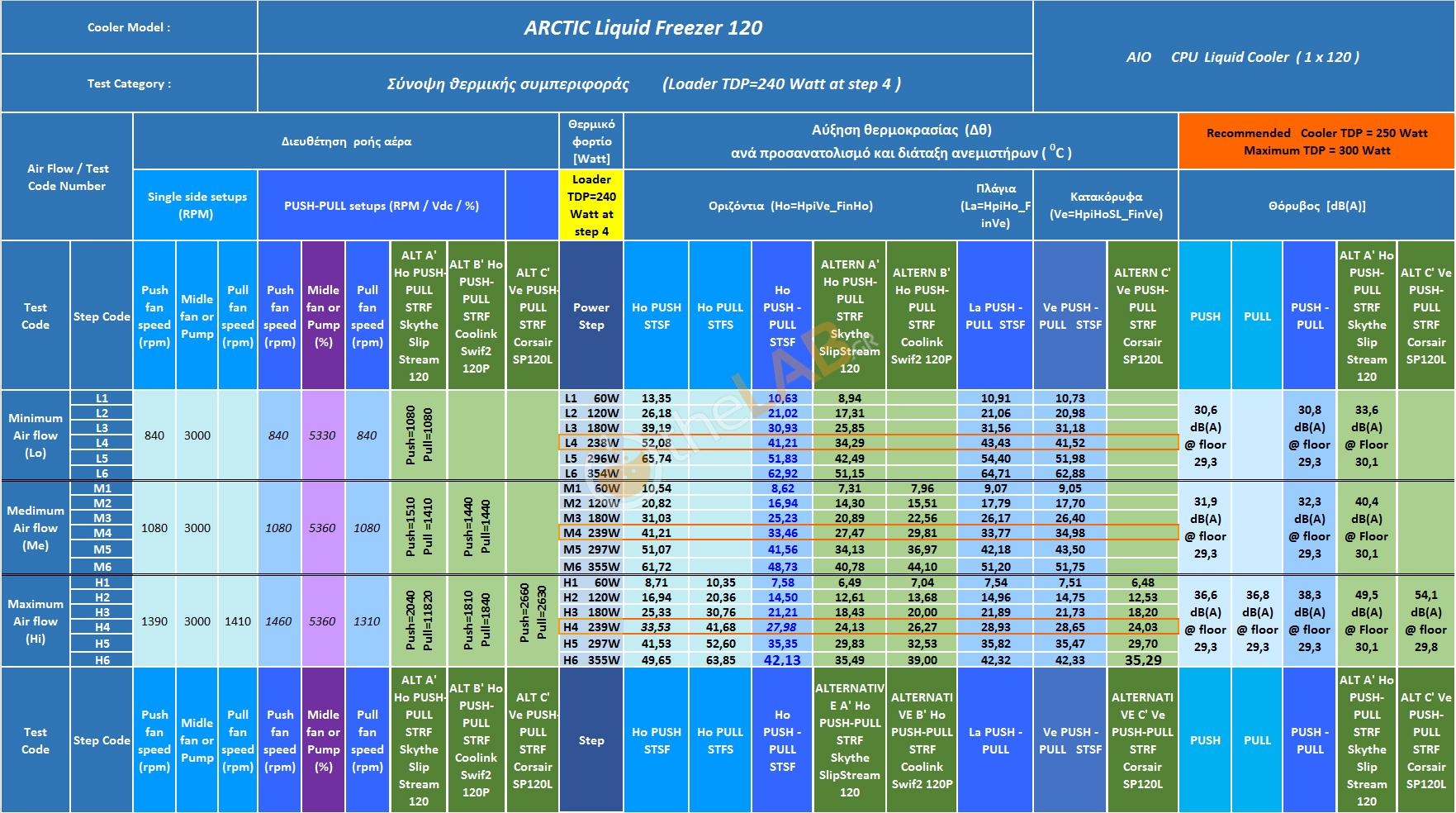Click the rotated "Push=1440 Pull=1440" cell

point(476,528)
